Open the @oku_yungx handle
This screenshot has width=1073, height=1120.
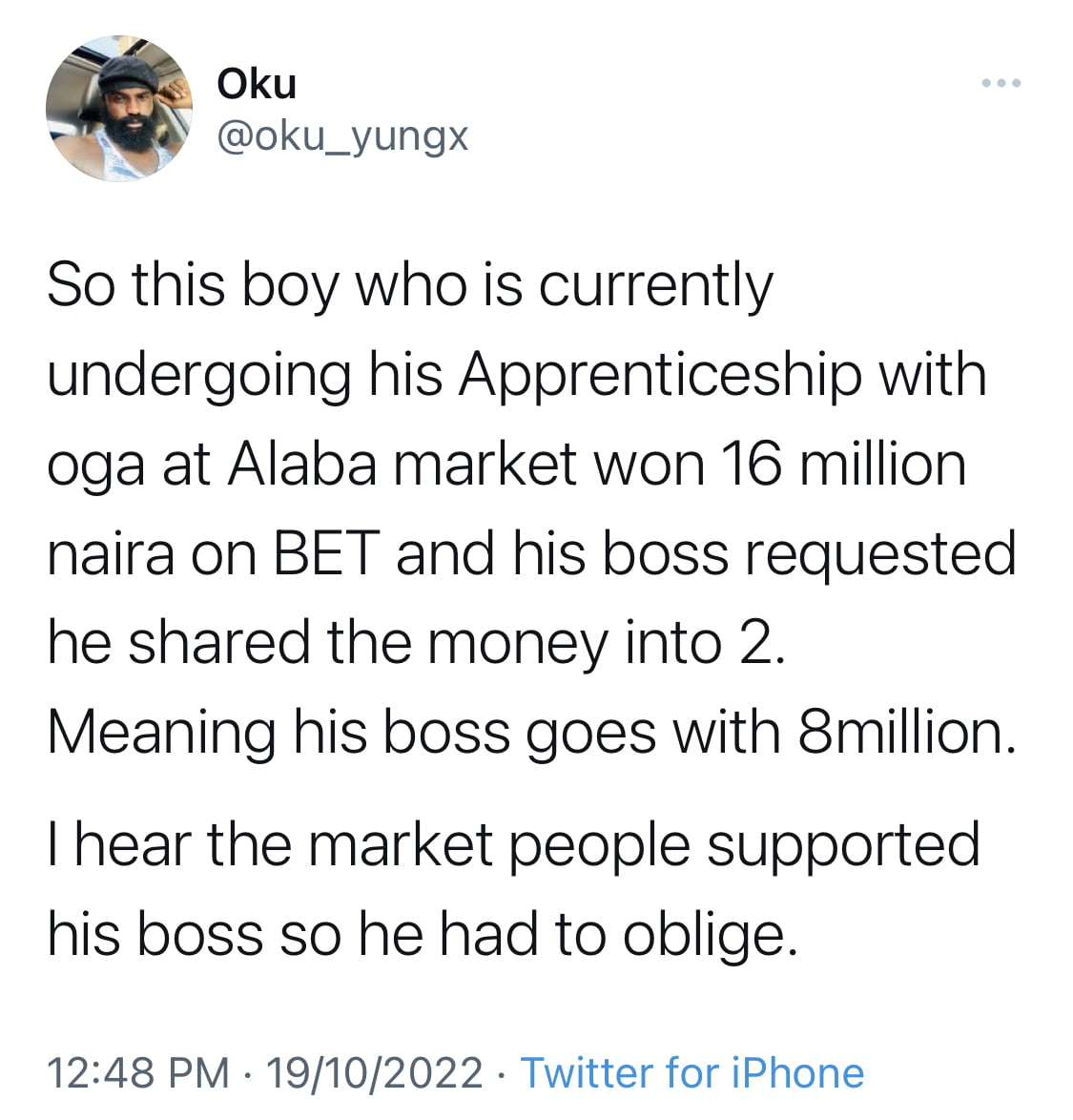pyautogui.click(x=342, y=135)
